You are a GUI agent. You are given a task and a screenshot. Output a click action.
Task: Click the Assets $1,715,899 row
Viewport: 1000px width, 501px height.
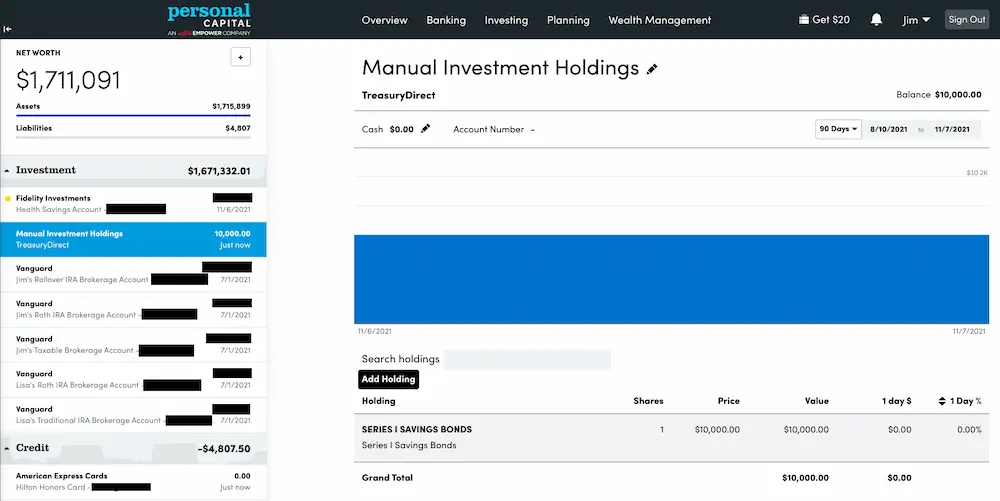133,106
